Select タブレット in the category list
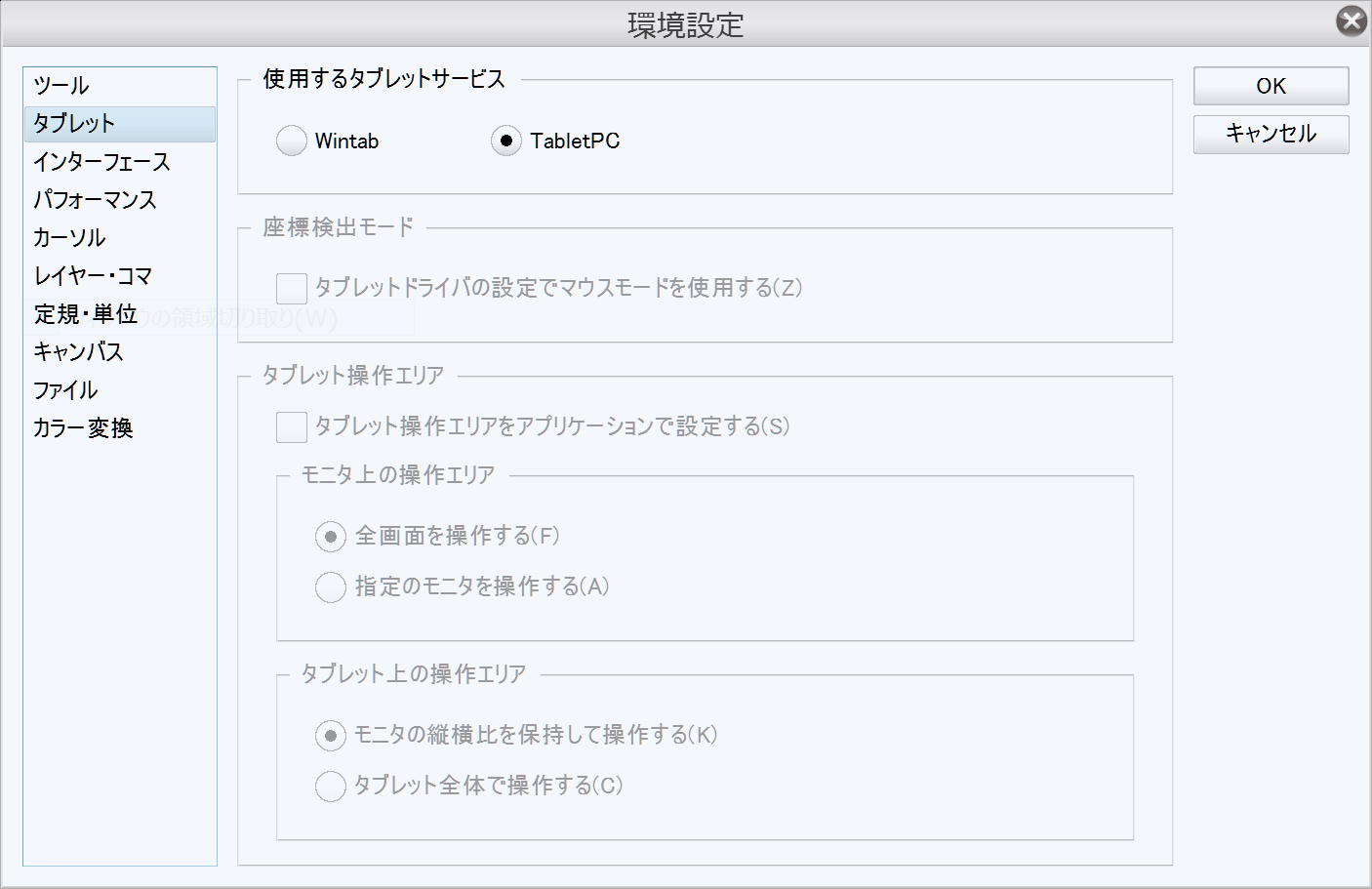Image resolution: width=1372 pixels, height=889 pixels. click(x=74, y=124)
